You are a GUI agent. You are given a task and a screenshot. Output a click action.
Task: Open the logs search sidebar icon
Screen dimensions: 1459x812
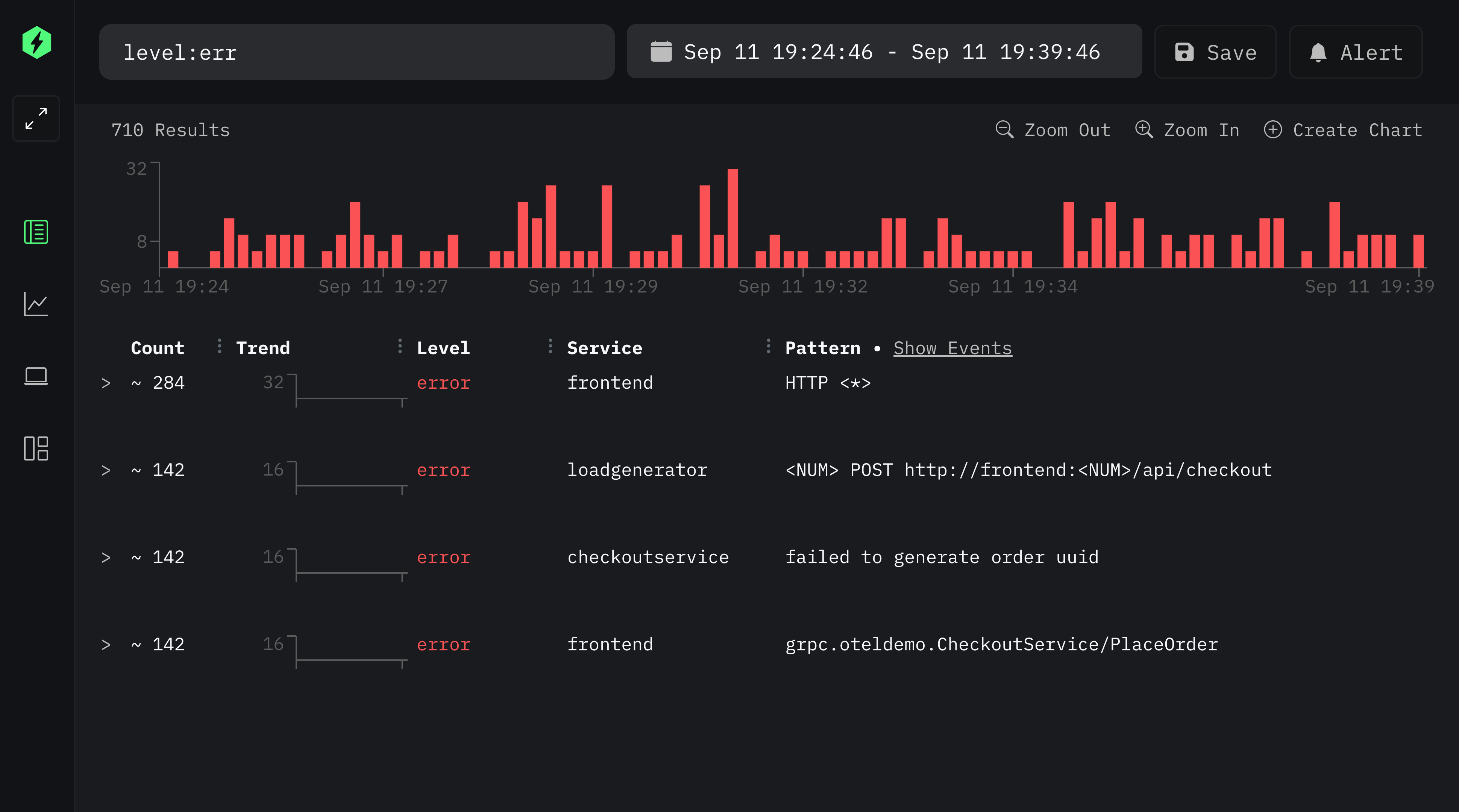click(36, 232)
